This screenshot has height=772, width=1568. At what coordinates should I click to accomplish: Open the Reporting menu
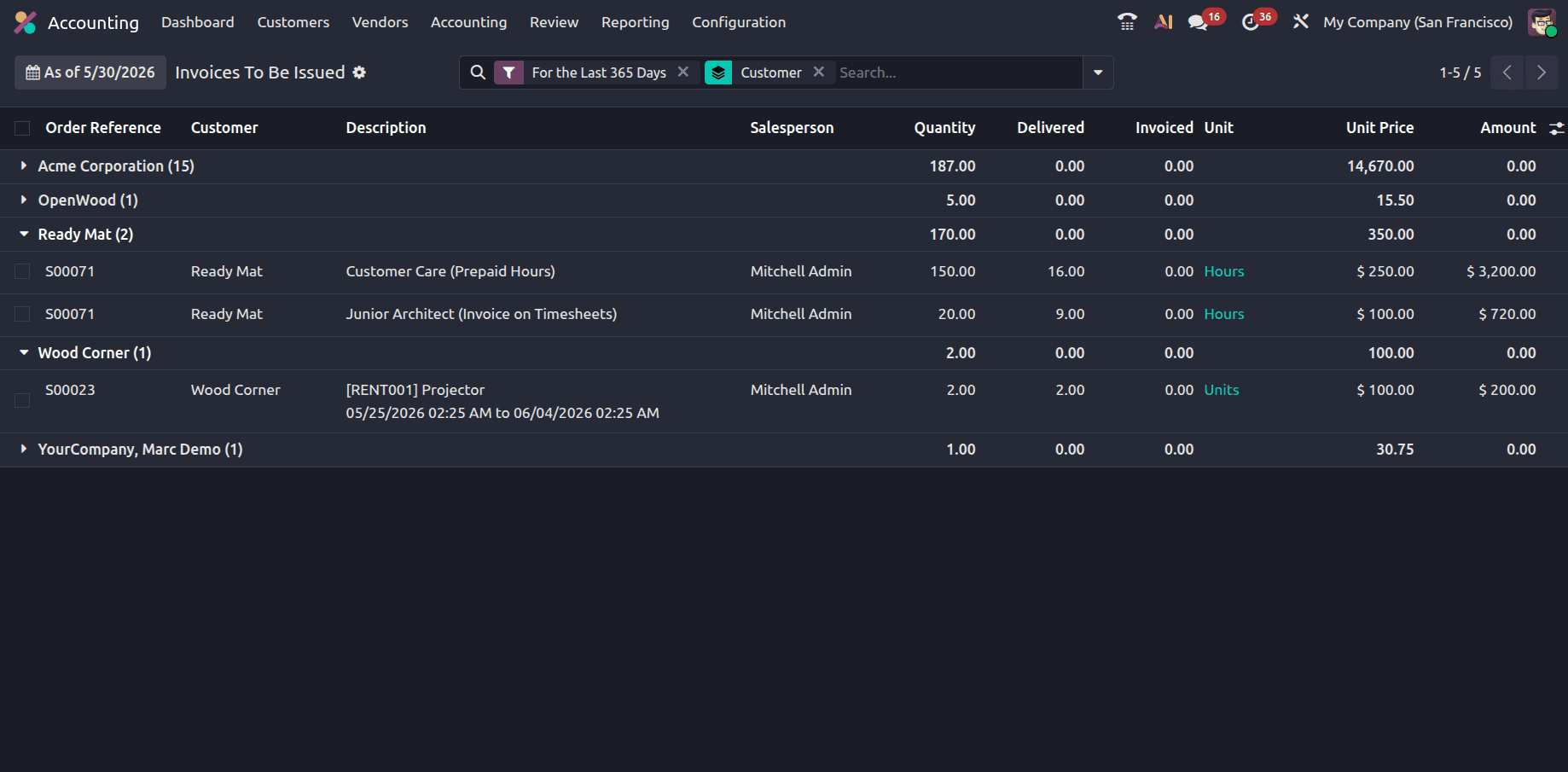635,22
